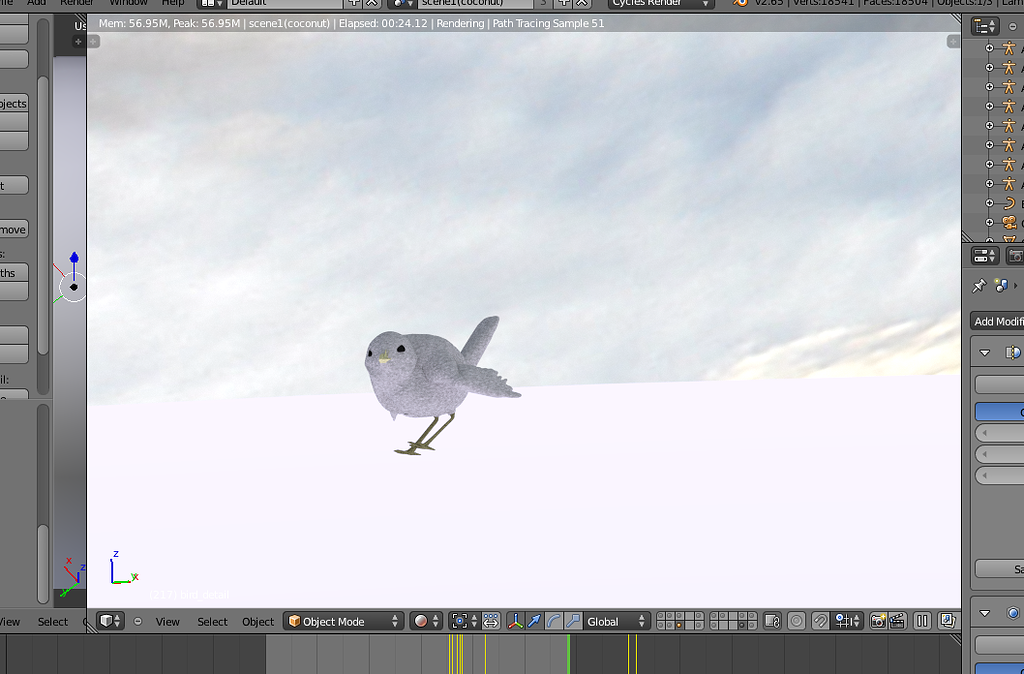This screenshot has height=674, width=1024.
Task: Click the object icon in the Properties breadcrumb
Action: click(x=1000, y=285)
